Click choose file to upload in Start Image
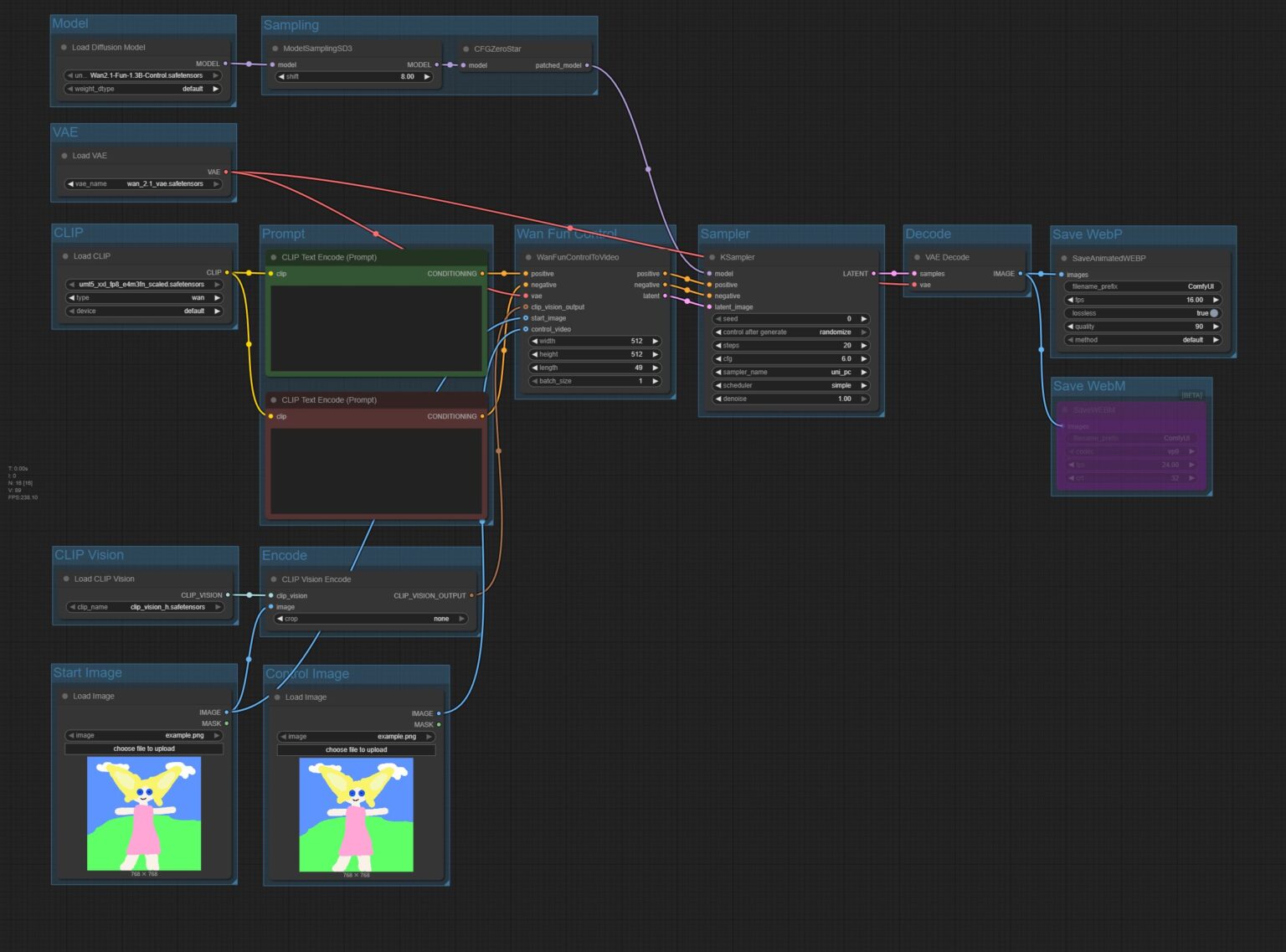 (144, 749)
